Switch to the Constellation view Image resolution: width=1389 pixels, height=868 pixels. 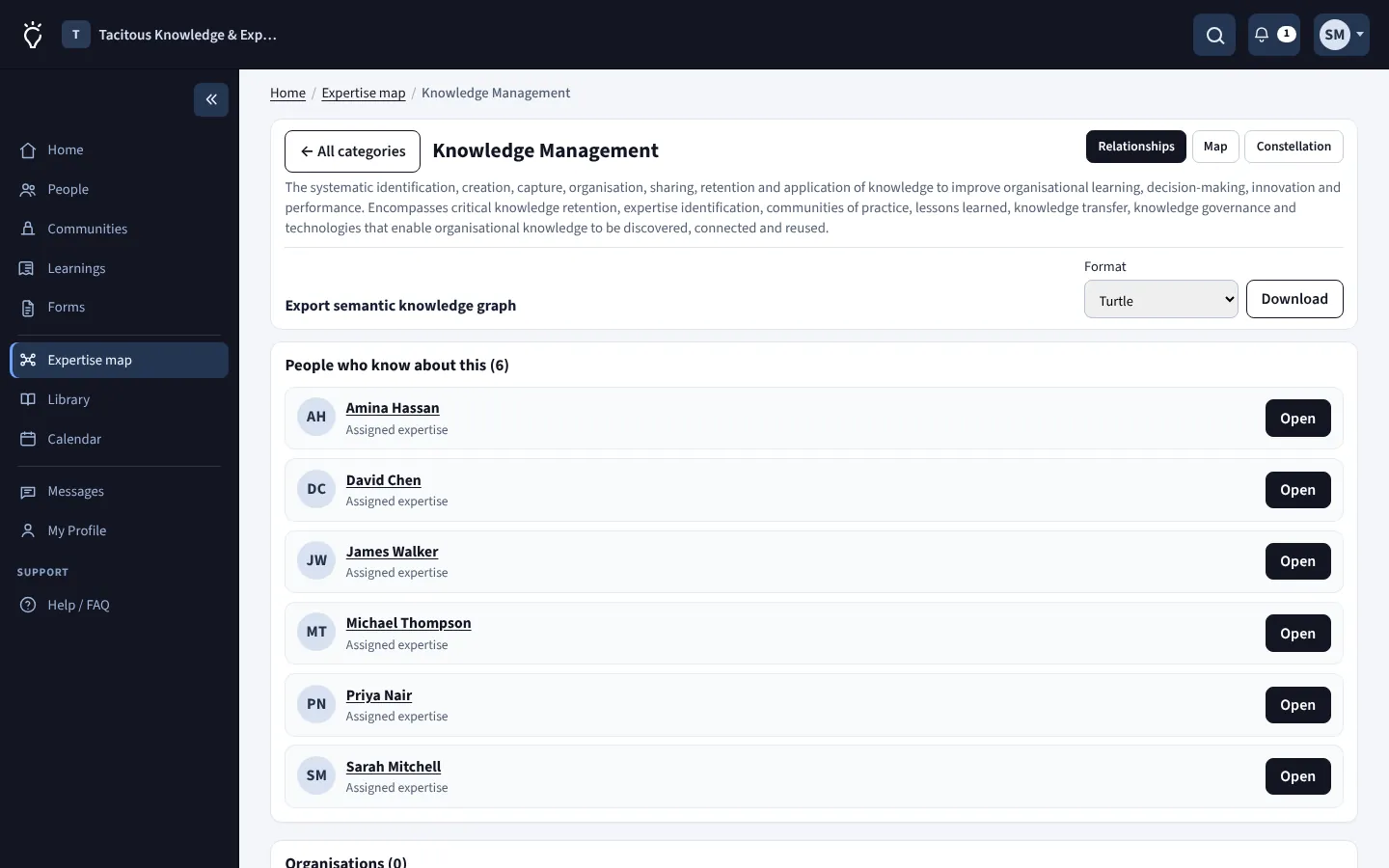click(1294, 147)
